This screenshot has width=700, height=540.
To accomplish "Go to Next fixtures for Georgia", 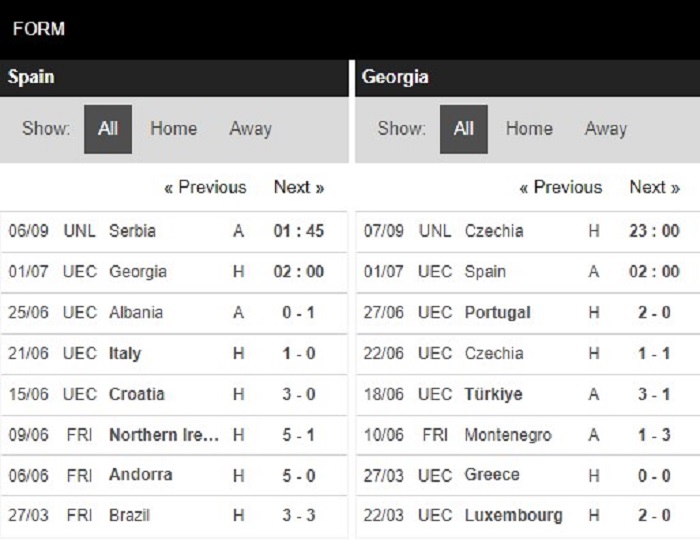I will click(654, 187).
